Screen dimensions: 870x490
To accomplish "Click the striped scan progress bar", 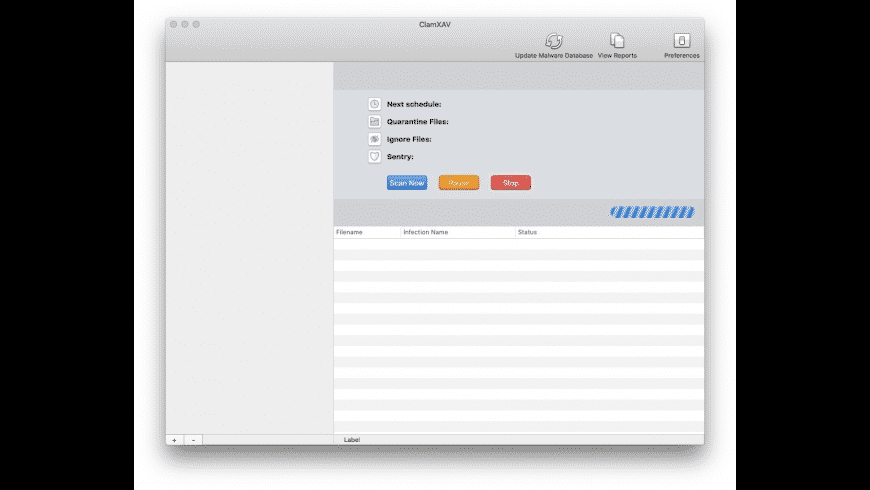I will tap(652, 212).
